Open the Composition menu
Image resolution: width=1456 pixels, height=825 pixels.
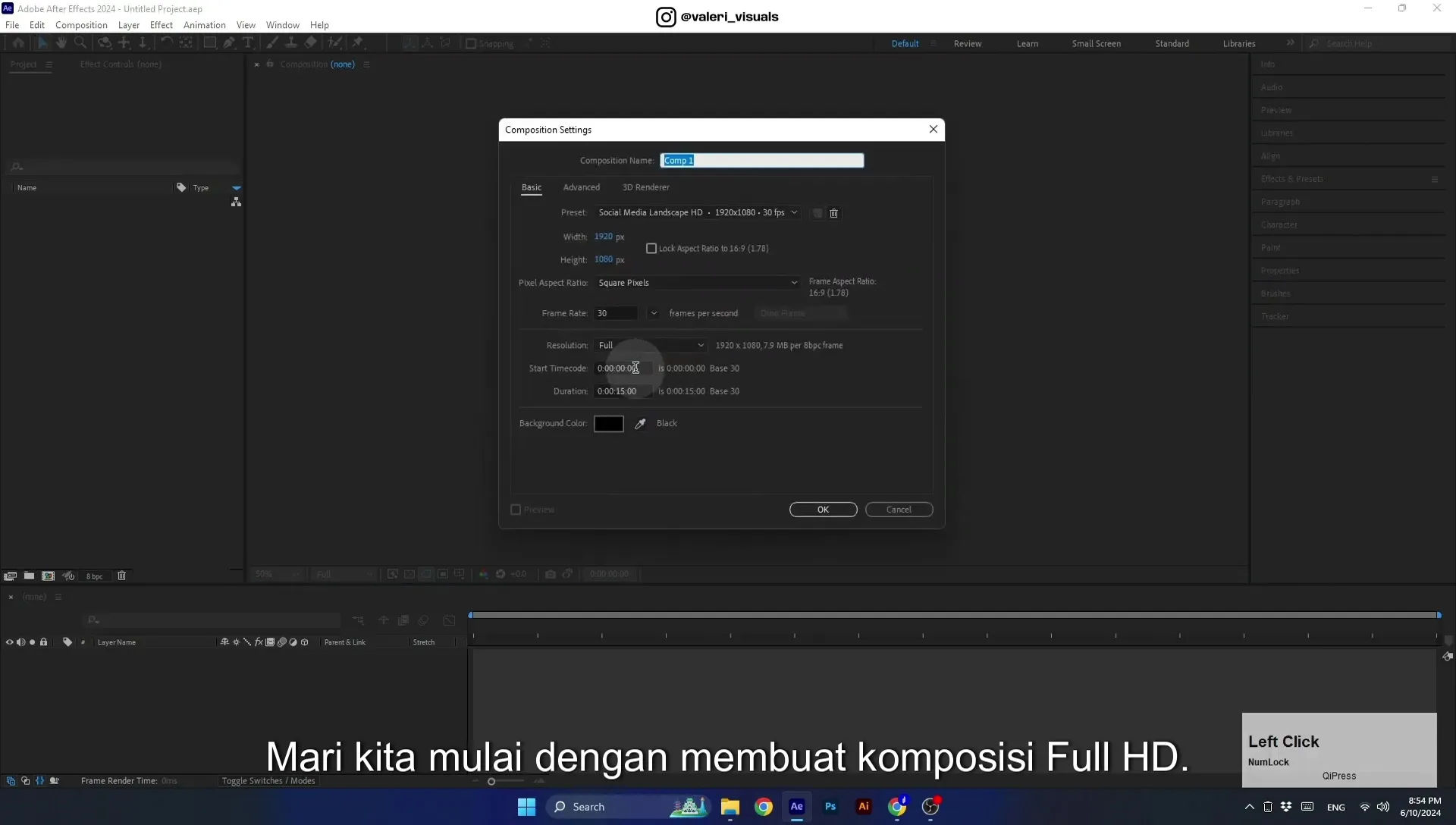81,25
